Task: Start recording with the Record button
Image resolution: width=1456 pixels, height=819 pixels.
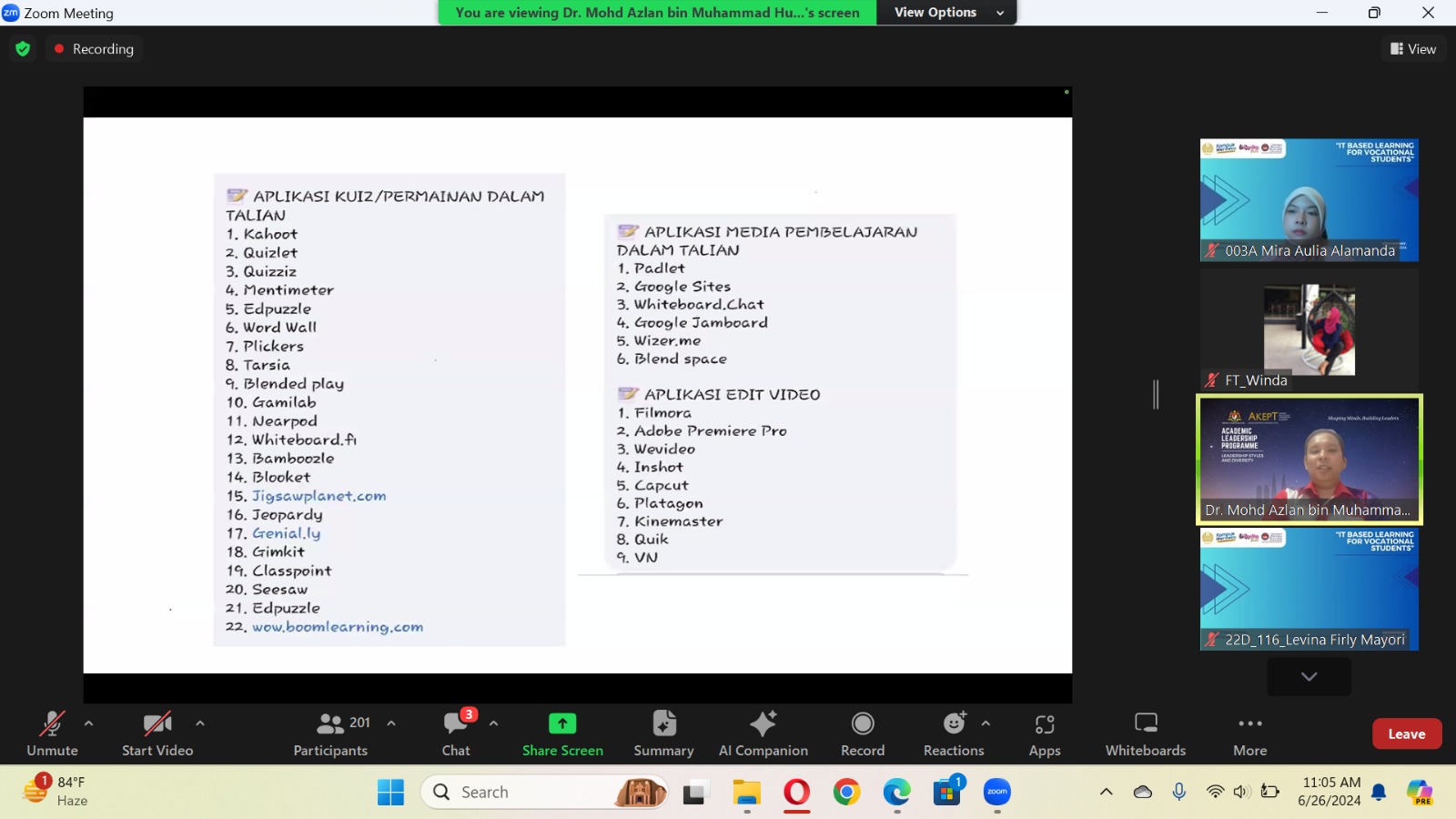Action: [862, 733]
